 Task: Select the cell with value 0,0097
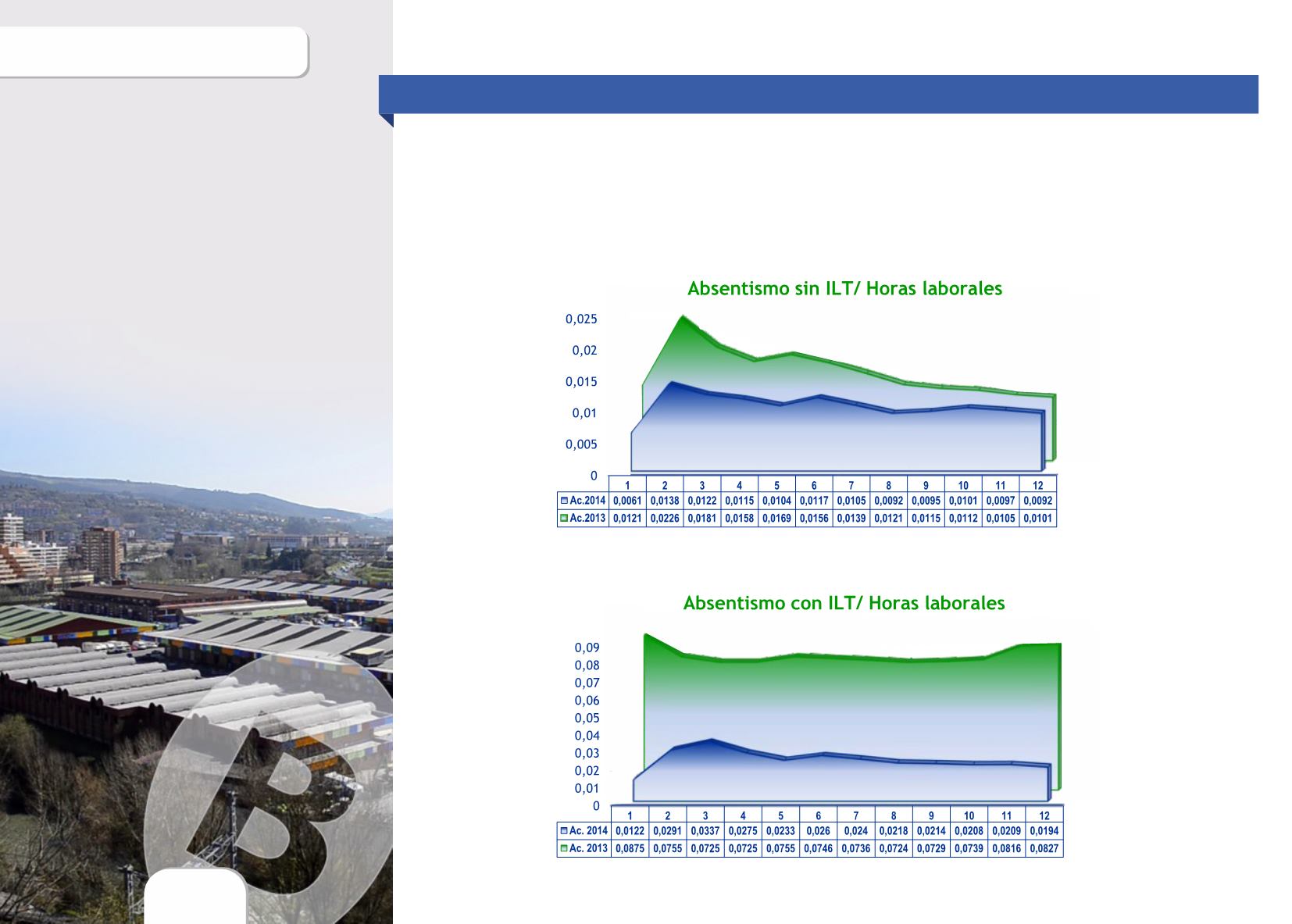tap(1001, 501)
